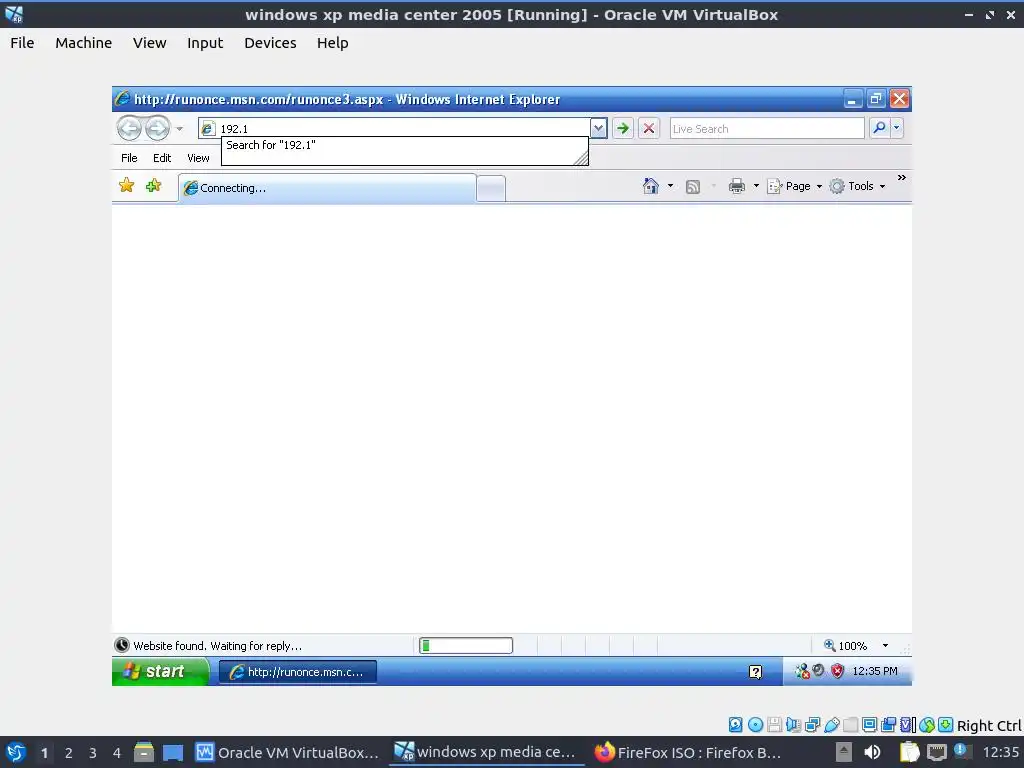Open the host application menu launcher
Screen dimensions: 1024x768
[x=16, y=752]
